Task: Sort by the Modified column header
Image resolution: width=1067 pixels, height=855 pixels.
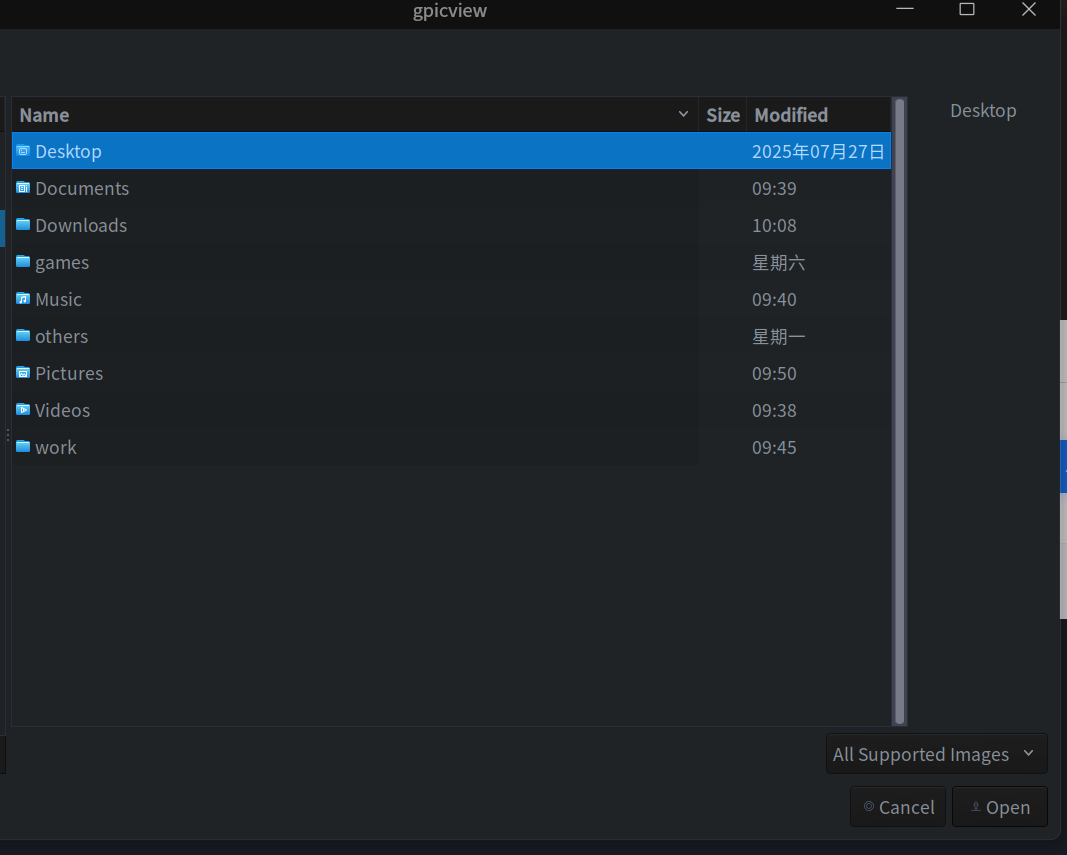Action: coord(819,115)
